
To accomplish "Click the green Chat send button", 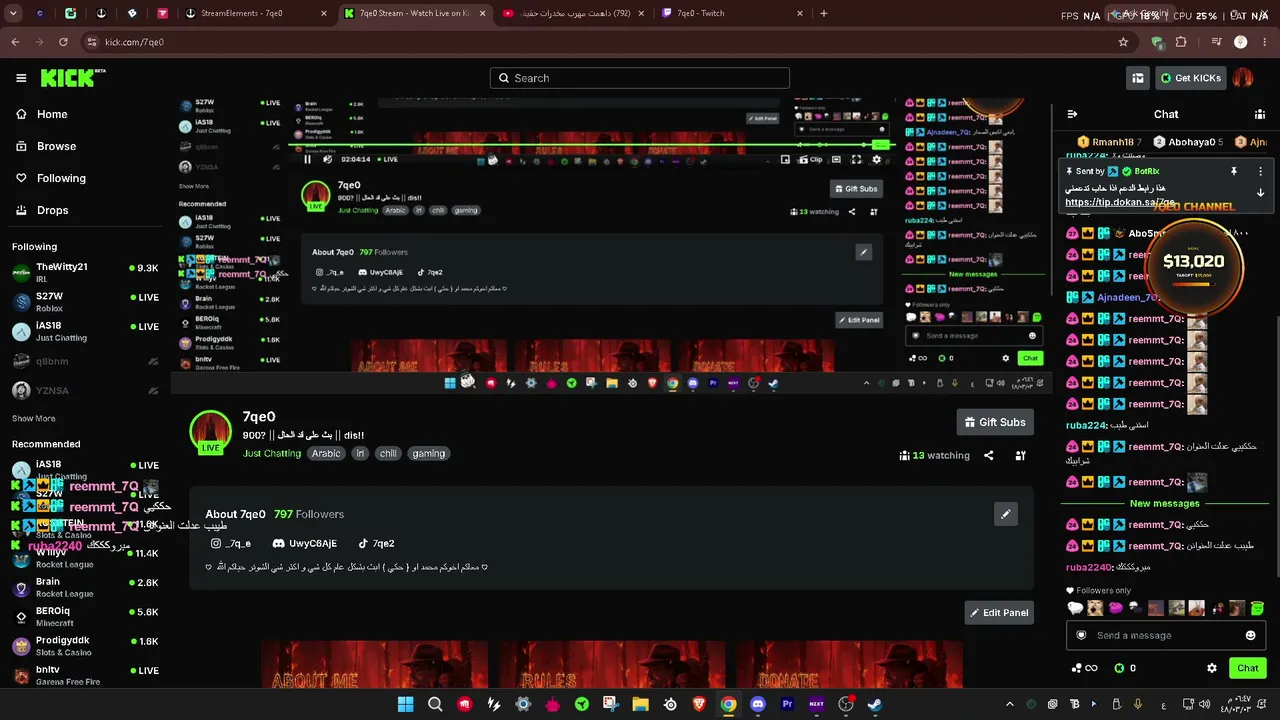I will tap(1248, 668).
